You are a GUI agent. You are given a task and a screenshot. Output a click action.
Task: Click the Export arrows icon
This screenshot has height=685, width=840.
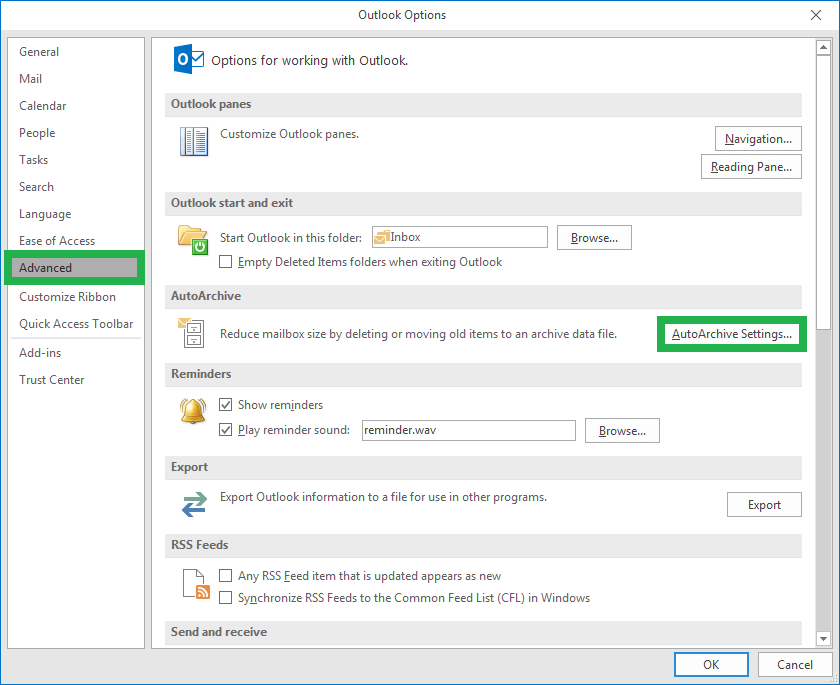[x=194, y=504]
